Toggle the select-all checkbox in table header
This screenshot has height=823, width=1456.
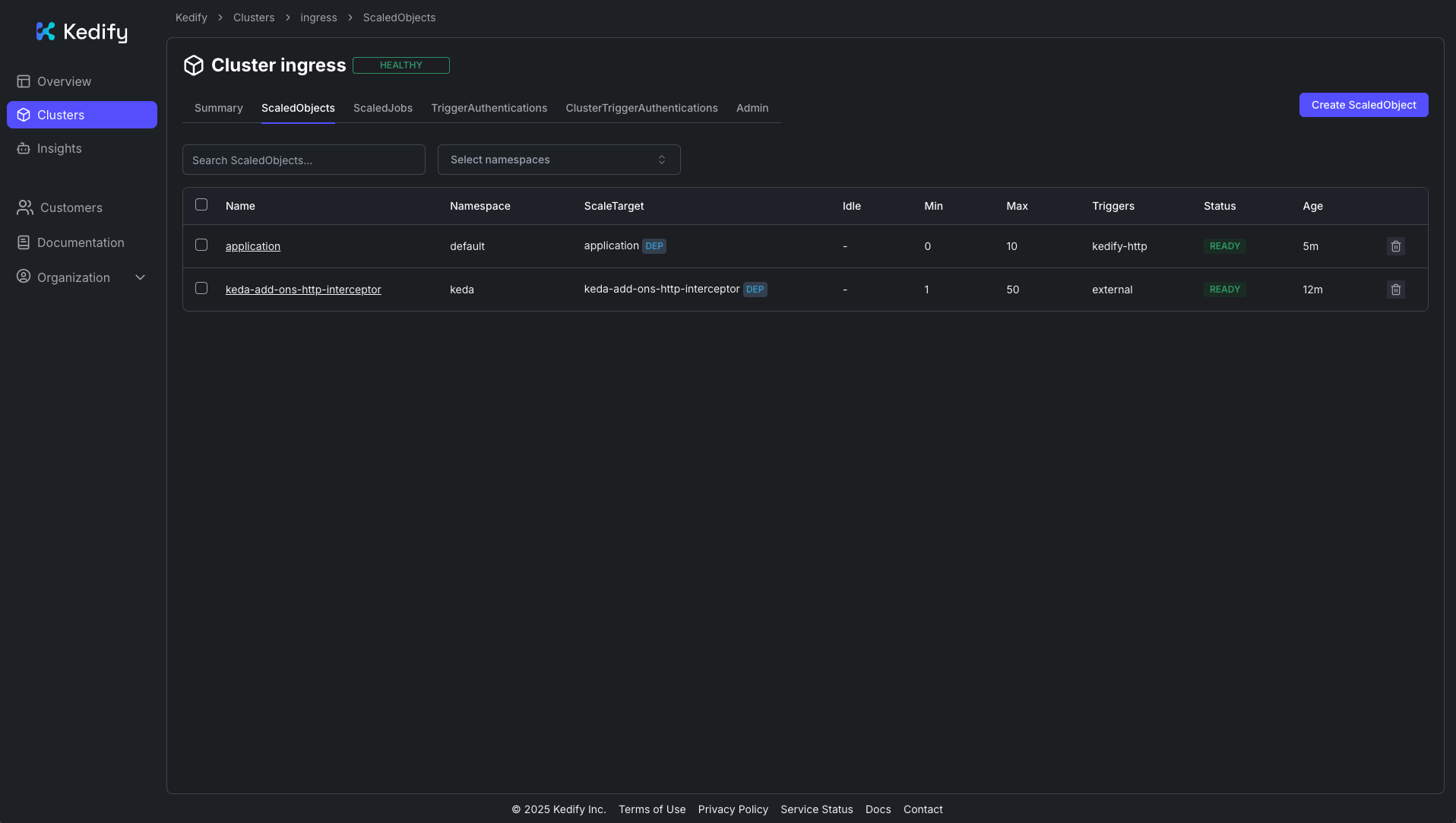click(x=201, y=204)
